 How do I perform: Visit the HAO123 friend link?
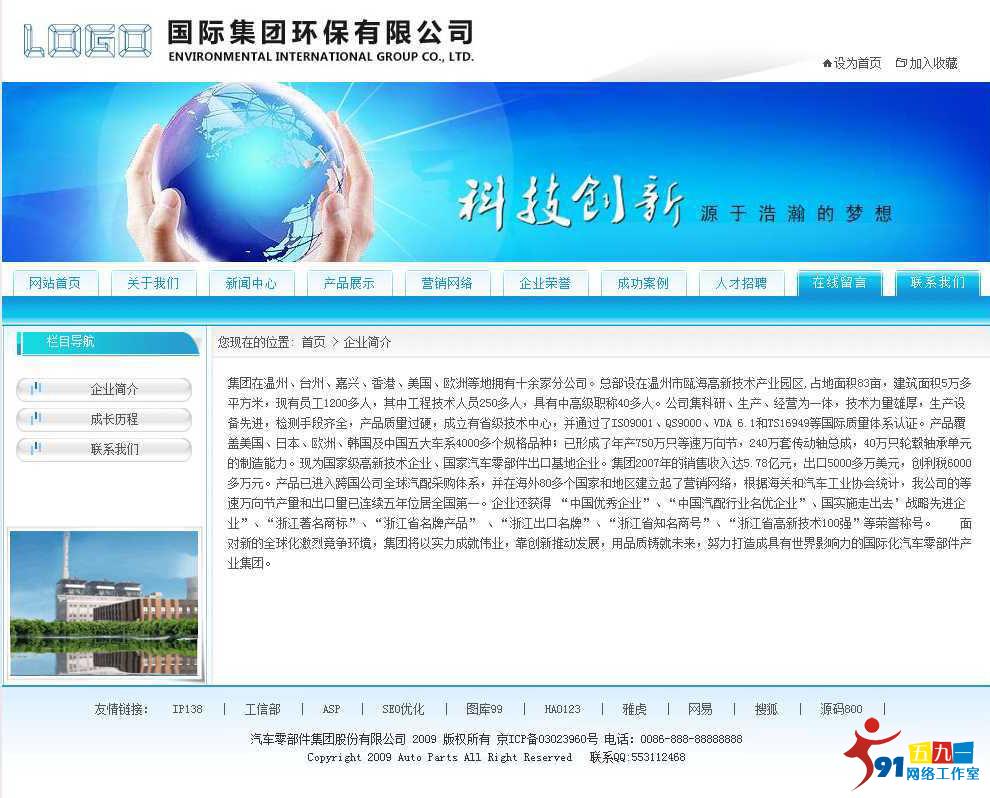pyautogui.click(x=562, y=709)
